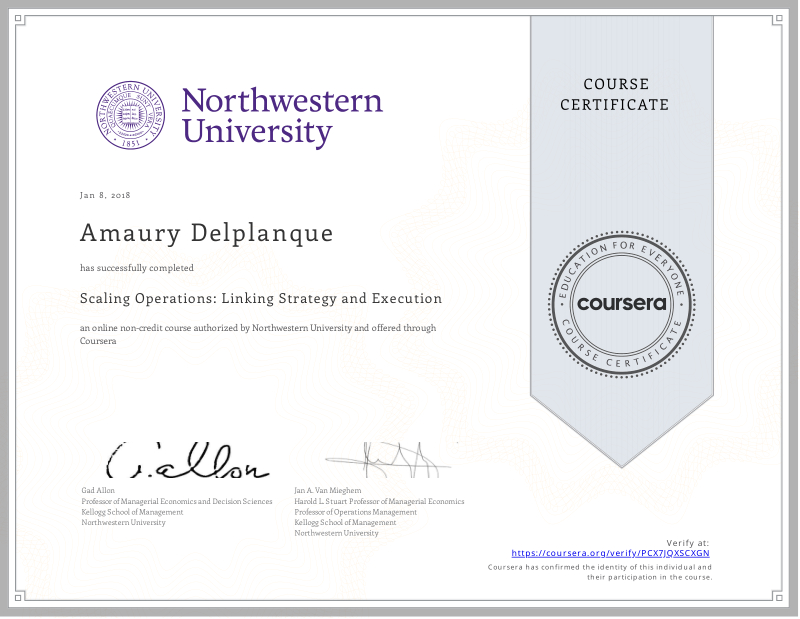Click the 'has successfully completed' text

coord(137,268)
